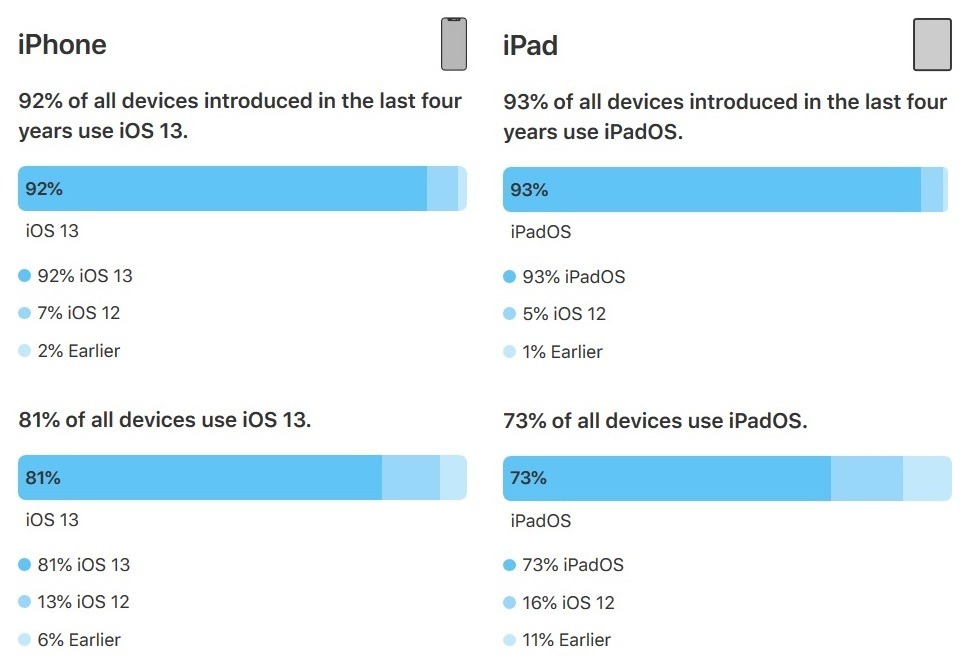Screen dimensions: 973x665
Task: Click the 93% iPadOS bar segment
Action: (711, 190)
